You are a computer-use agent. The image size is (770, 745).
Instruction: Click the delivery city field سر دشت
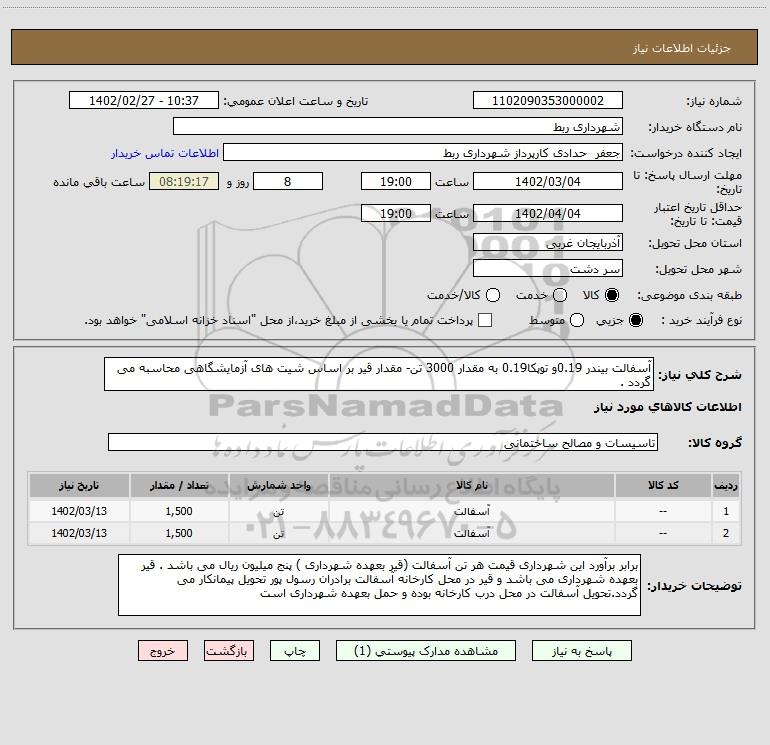(x=548, y=268)
